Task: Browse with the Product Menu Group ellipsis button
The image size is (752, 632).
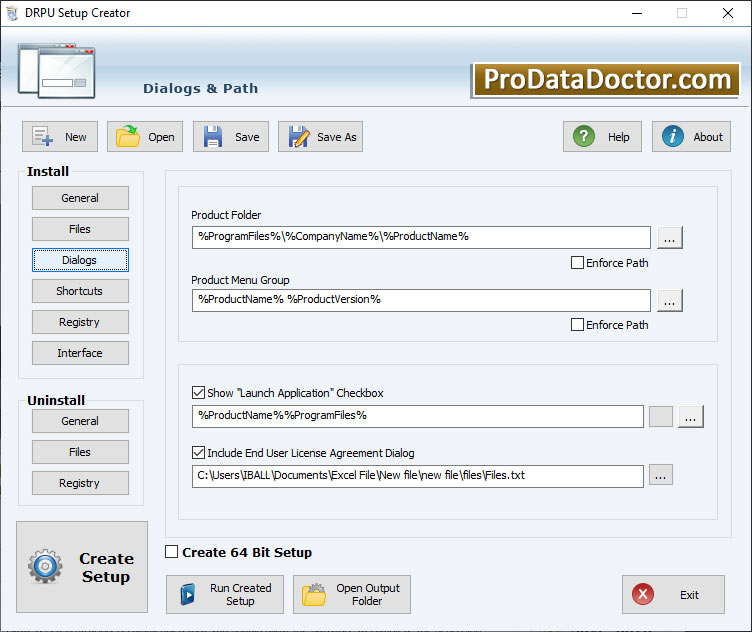Action: (670, 300)
